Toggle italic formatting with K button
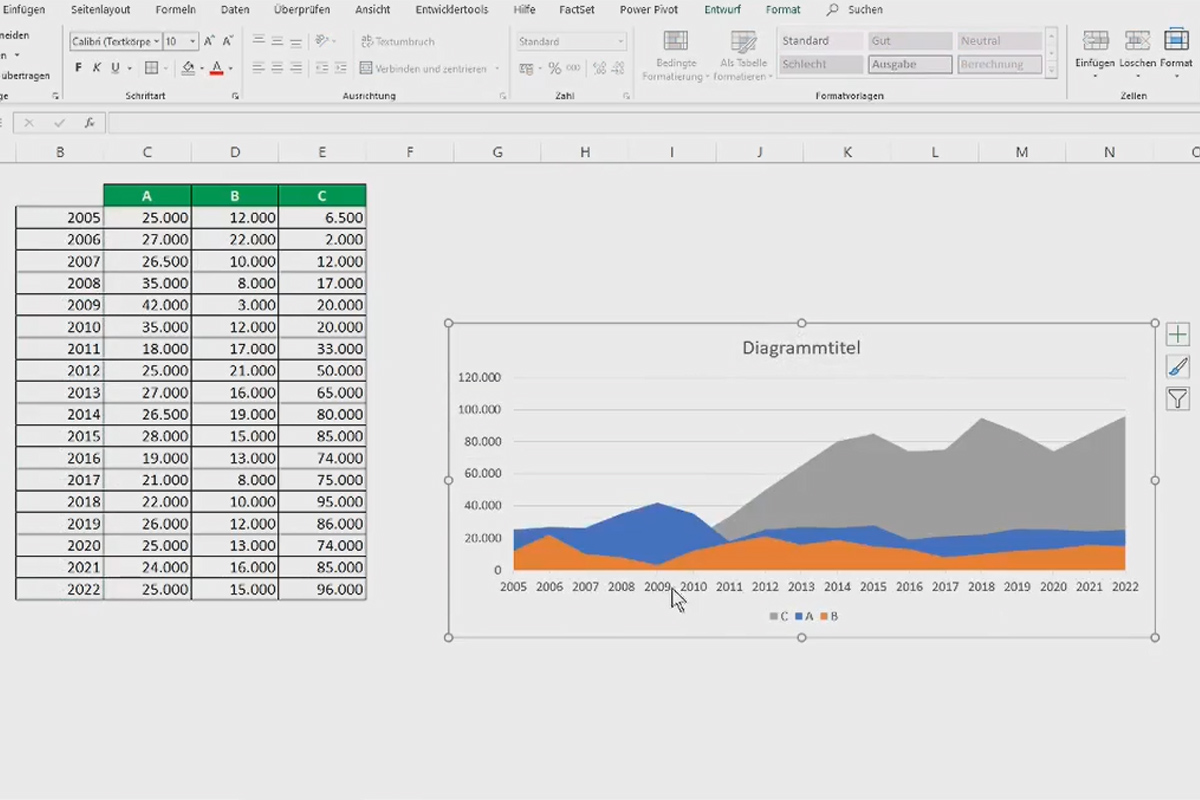 97,68
